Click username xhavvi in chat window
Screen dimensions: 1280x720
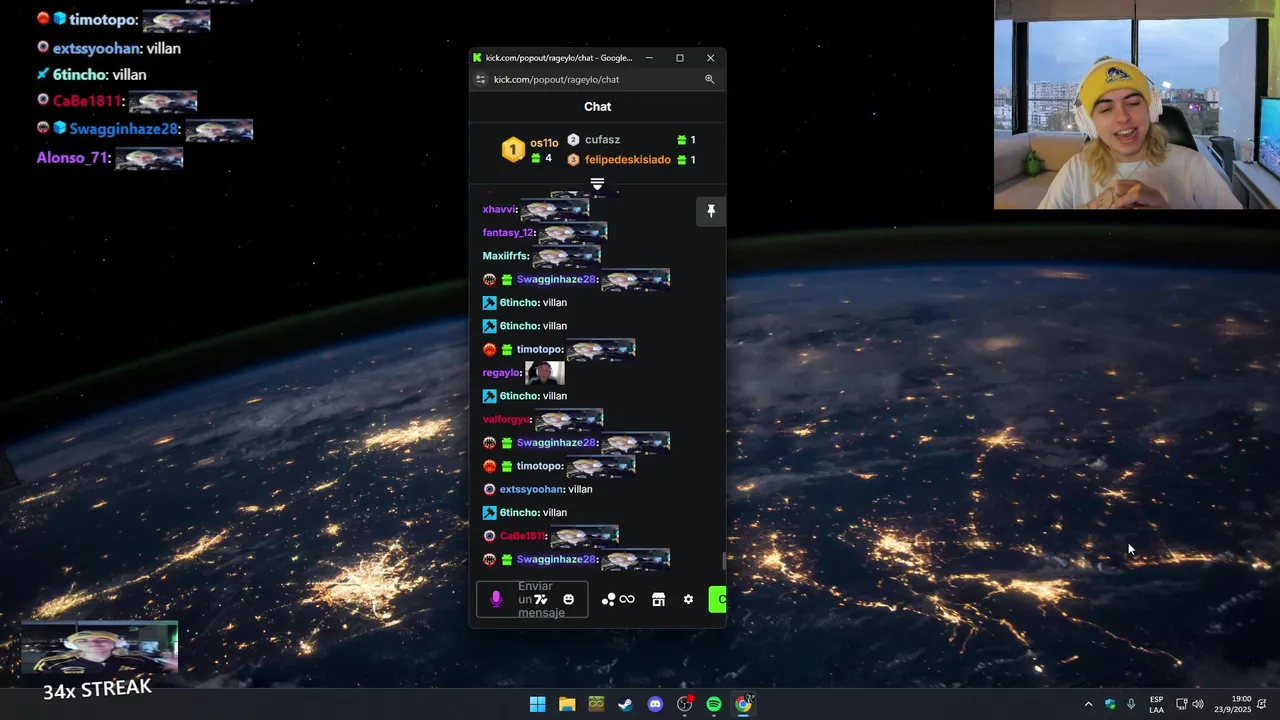pyautogui.click(x=499, y=209)
